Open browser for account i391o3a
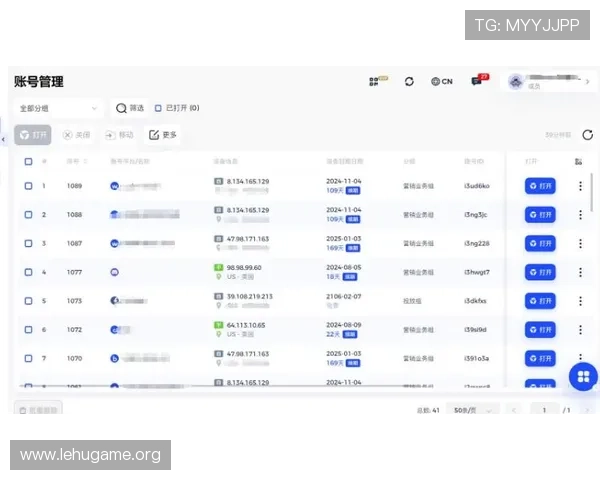Screen dimensions: 600x480 [x=540, y=358]
